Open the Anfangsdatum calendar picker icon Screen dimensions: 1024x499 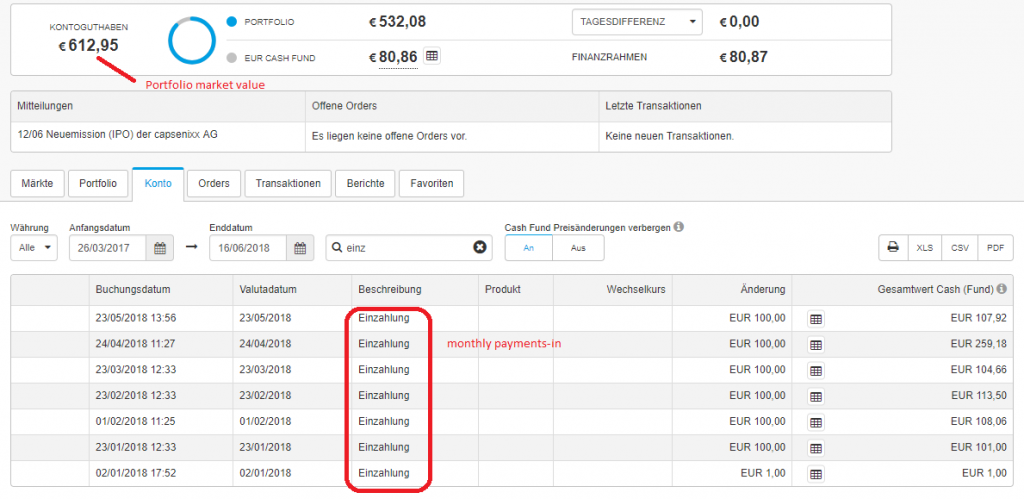[160, 248]
